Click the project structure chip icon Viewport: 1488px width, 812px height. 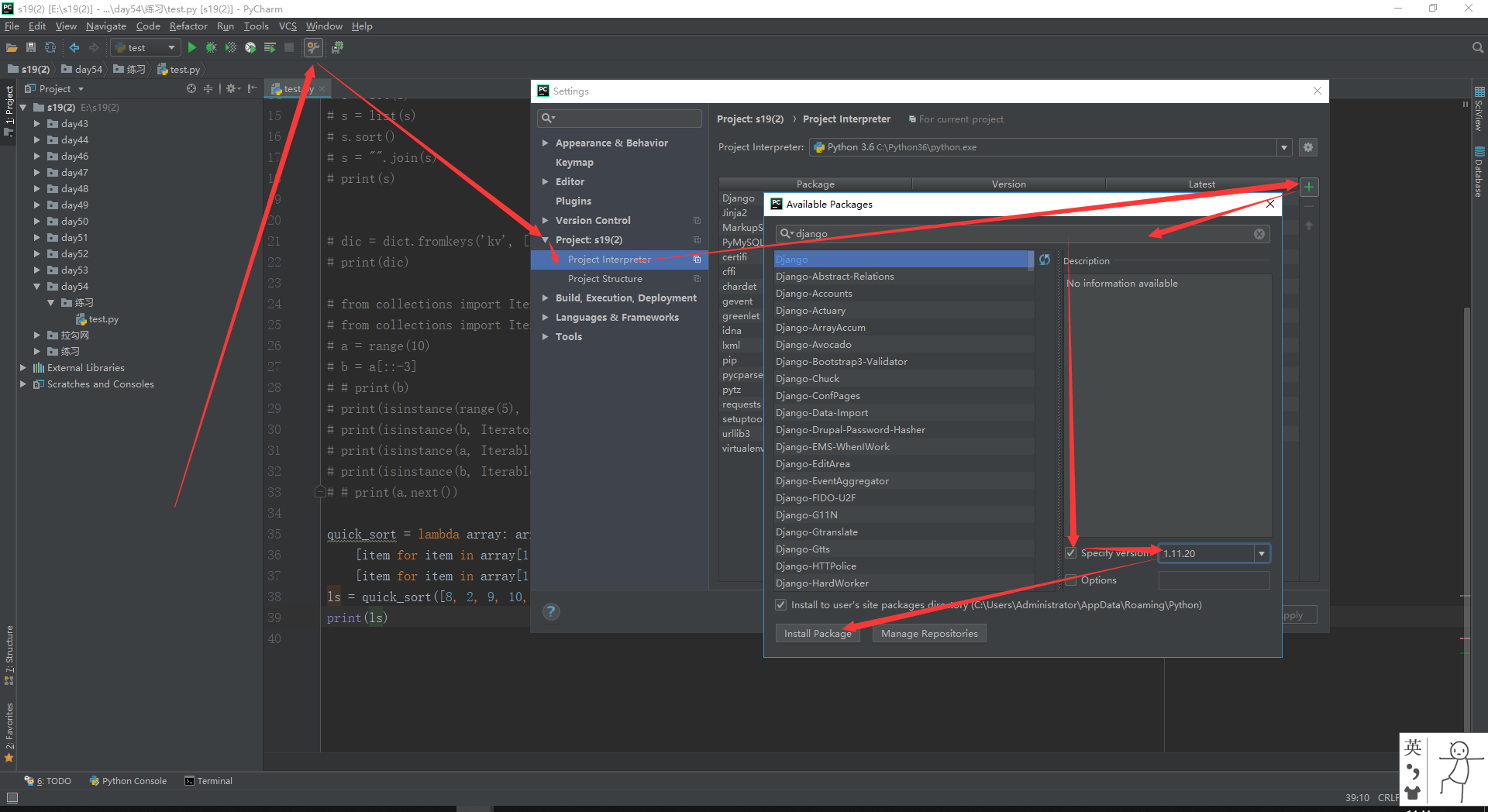(337, 48)
